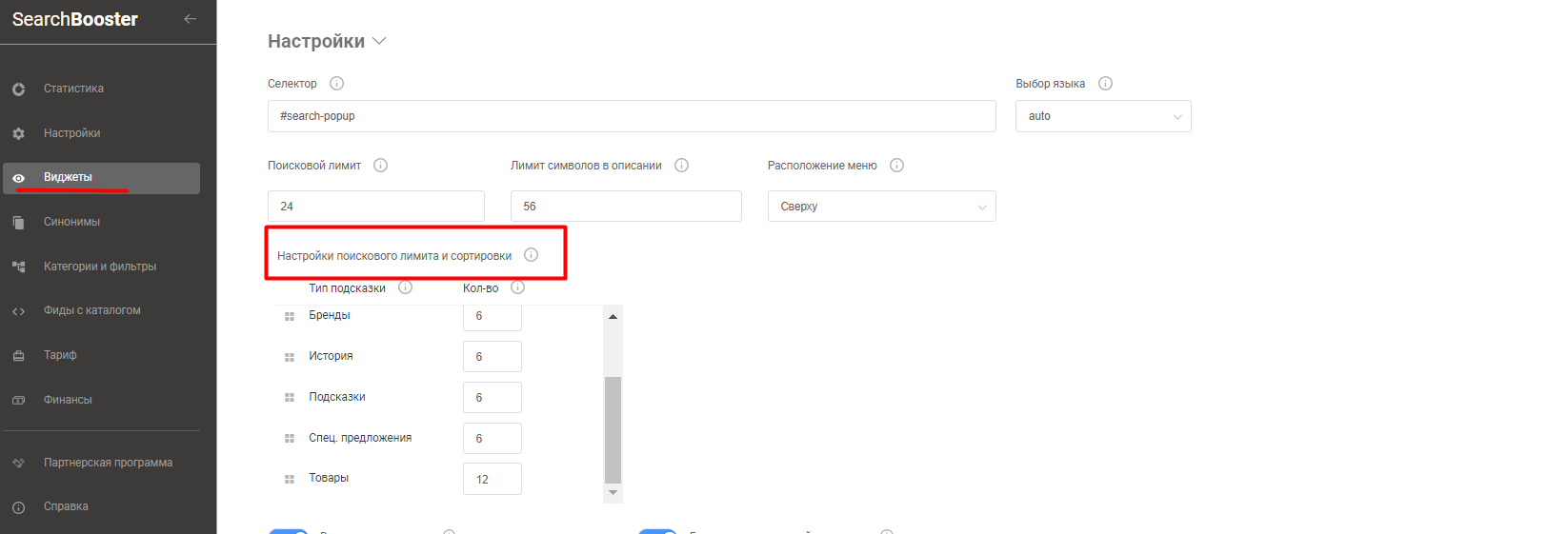
Task: Grab the drag handle of the История row
Action: (290, 357)
